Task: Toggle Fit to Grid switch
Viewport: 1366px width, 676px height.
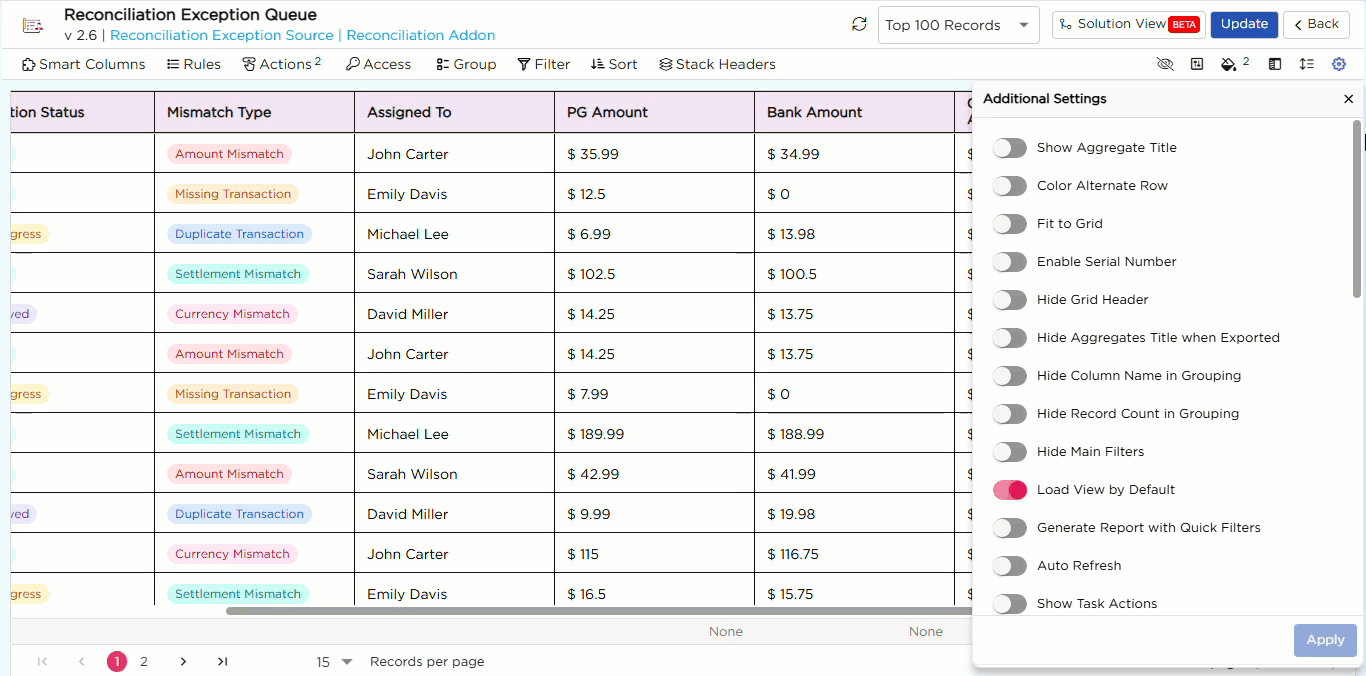Action: [1010, 224]
